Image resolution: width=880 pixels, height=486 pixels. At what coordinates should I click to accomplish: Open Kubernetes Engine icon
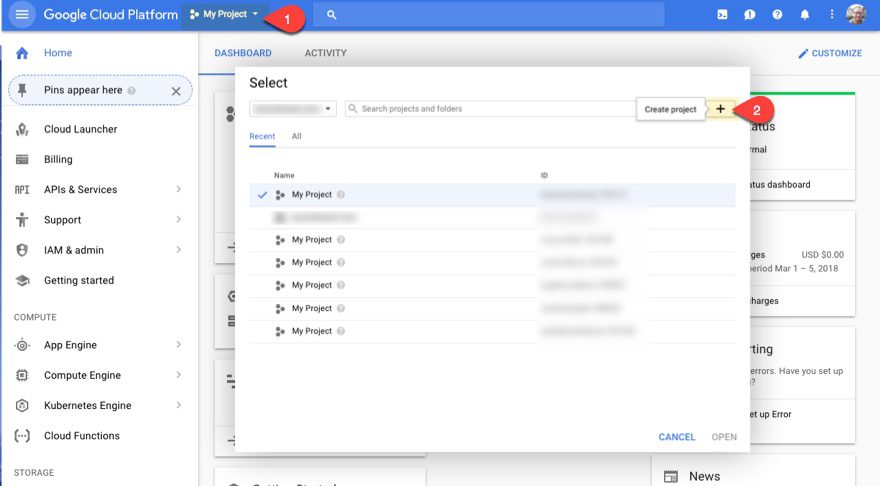coord(22,406)
